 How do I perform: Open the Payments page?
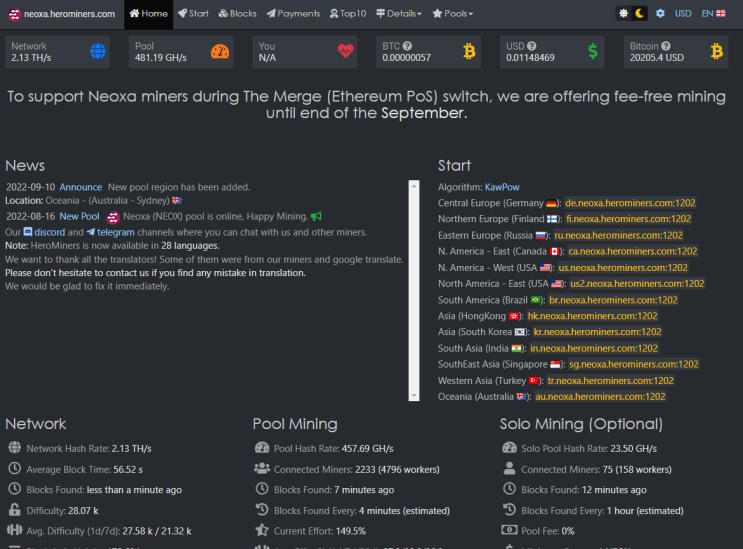(293, 14)
